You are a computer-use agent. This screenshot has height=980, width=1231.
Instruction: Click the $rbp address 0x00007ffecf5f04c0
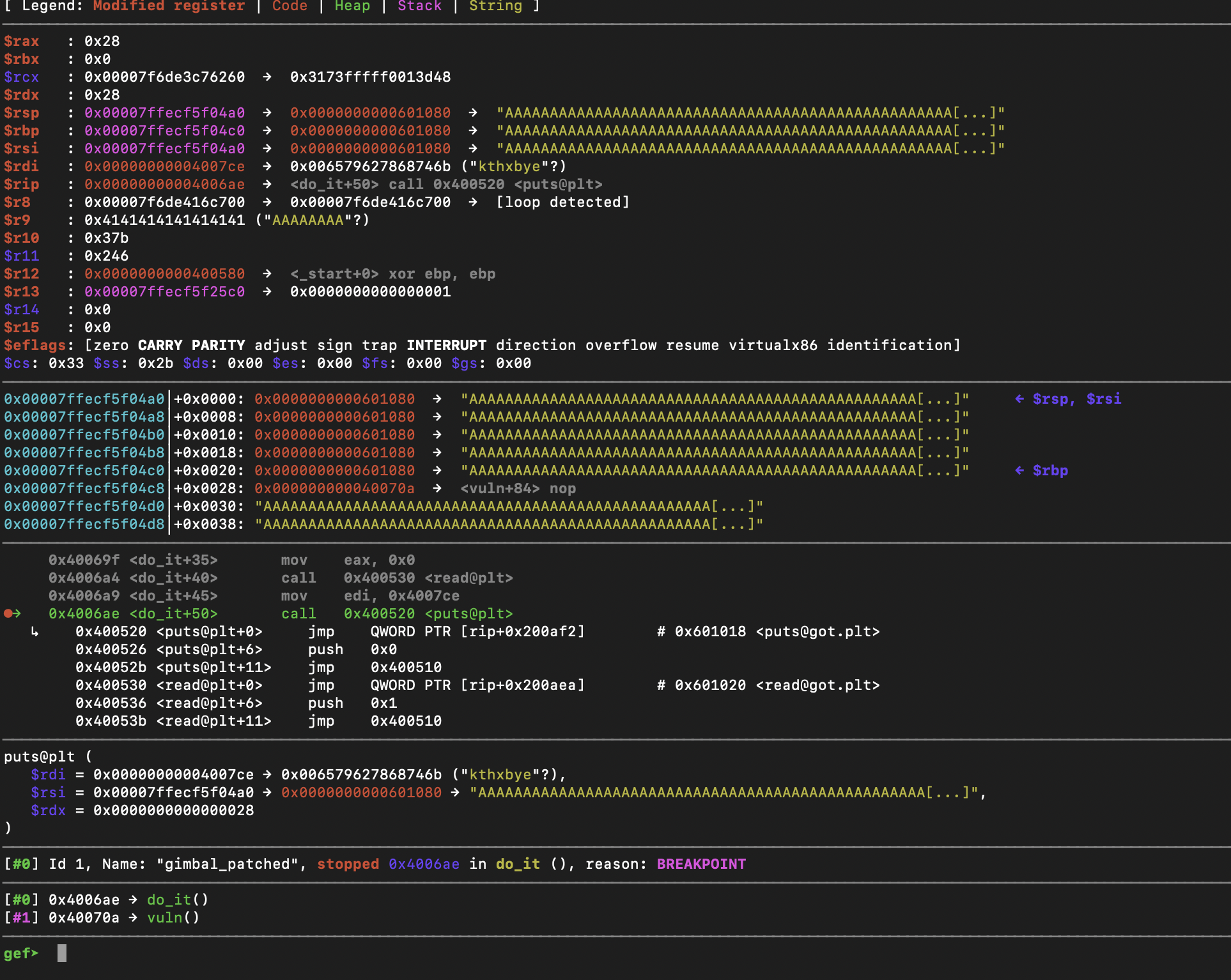(x=164, y=130)
